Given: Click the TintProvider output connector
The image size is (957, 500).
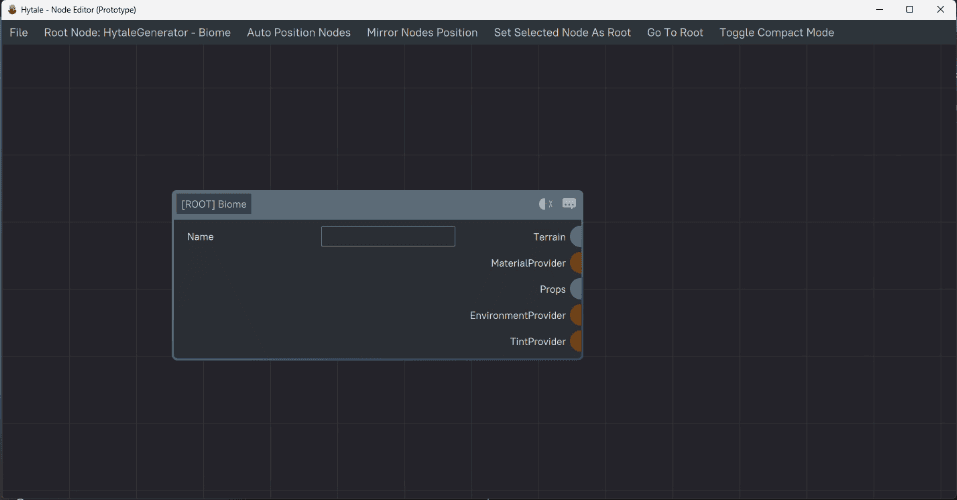Looking at the screenshot, I should (576, 341).
